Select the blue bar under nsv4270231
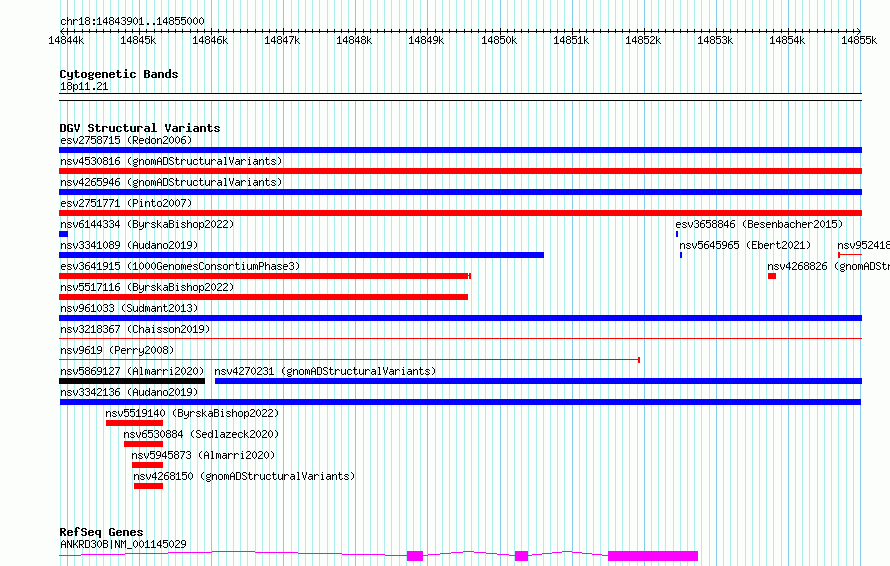The width and height of the screenshot is (890, 566). [x=538, y=381]
